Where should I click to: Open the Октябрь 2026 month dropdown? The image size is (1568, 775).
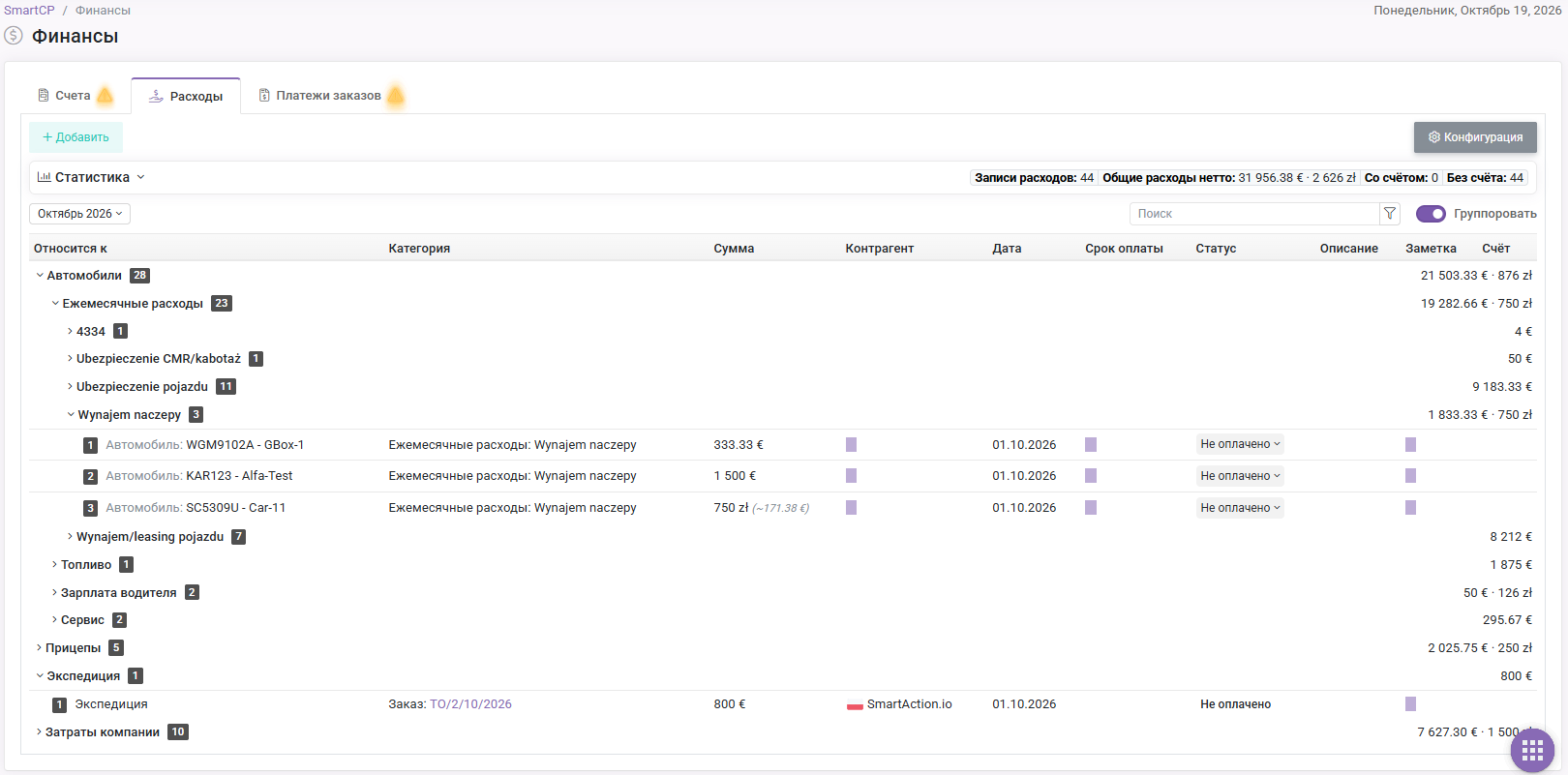[79, 214]
